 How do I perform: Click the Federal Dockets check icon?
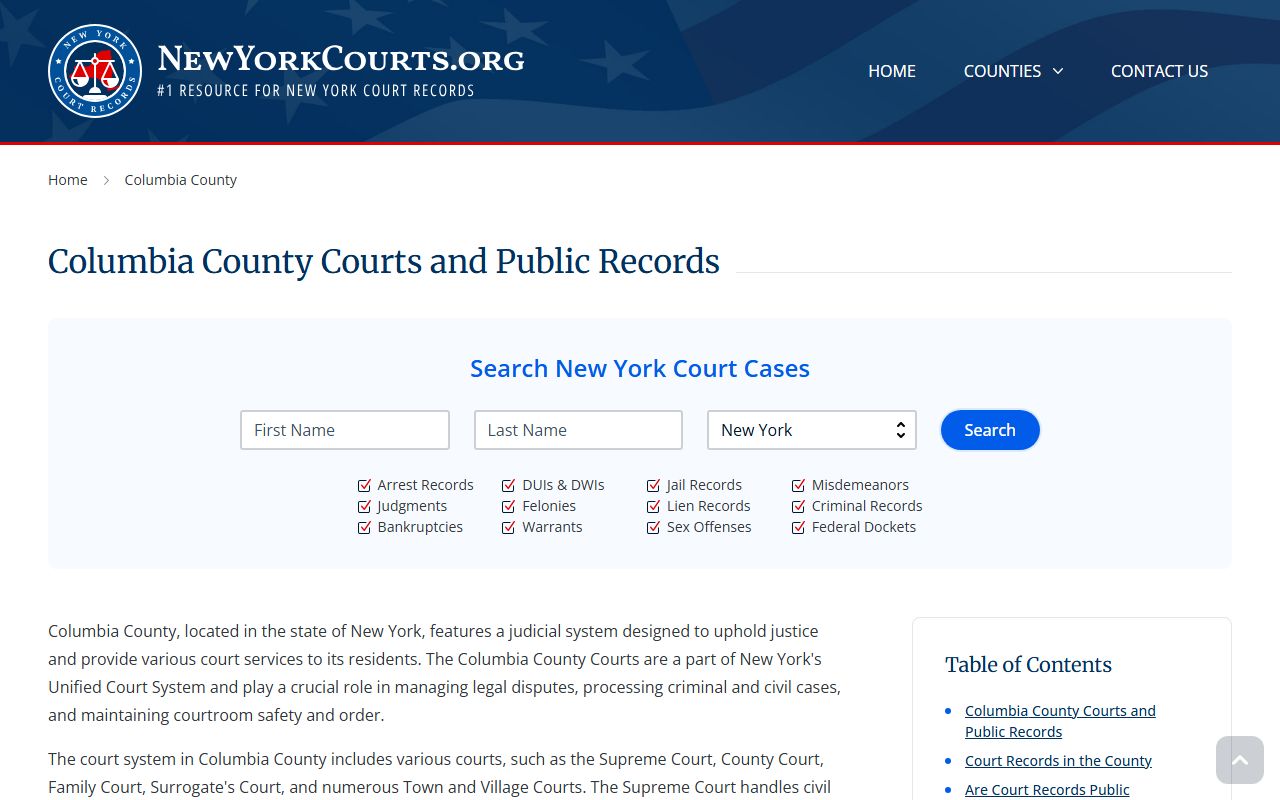pos(799,527)
